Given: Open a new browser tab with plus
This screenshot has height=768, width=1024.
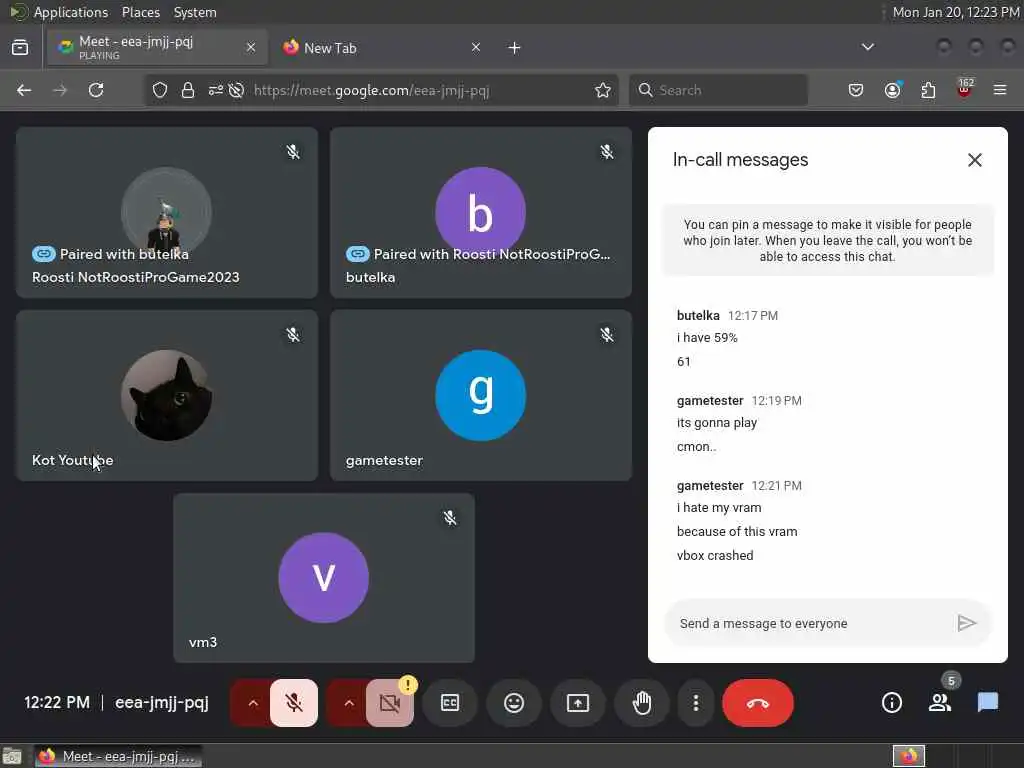Looking at the screenshot, I should coord(515,48).
